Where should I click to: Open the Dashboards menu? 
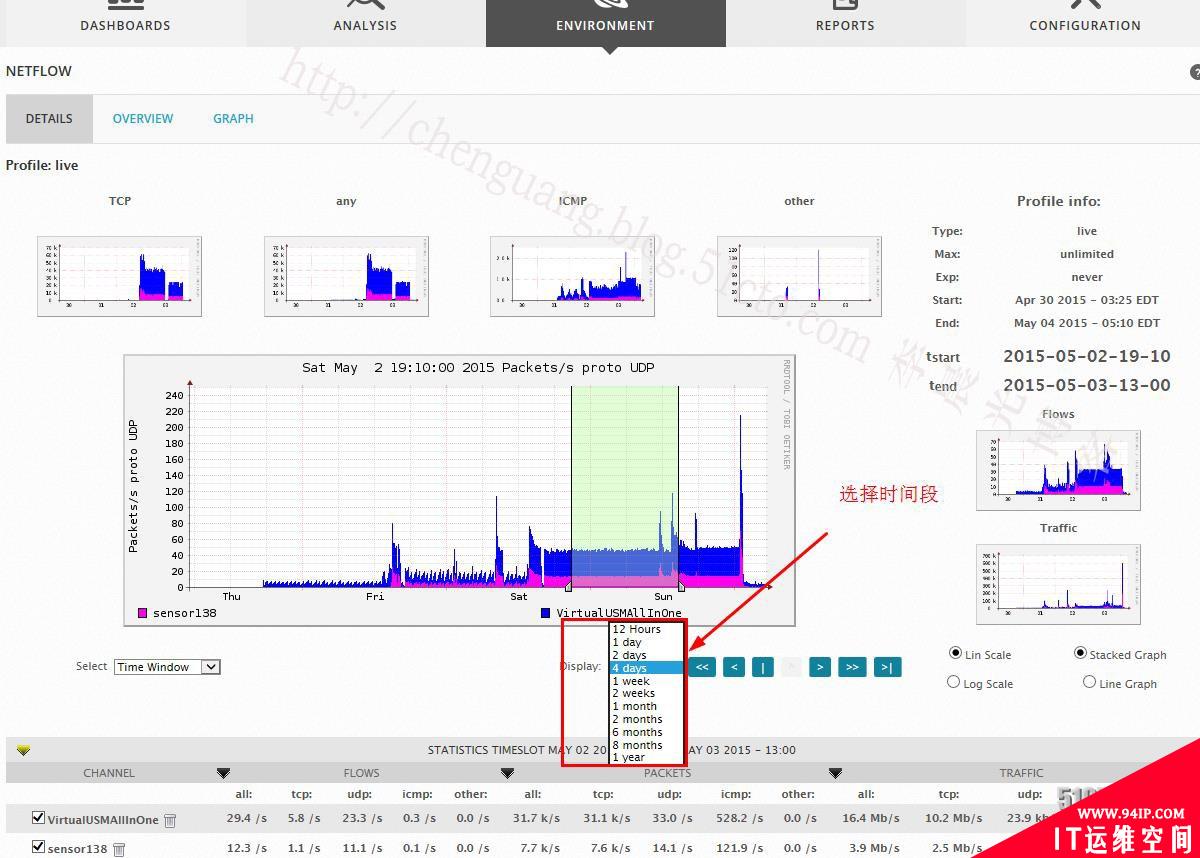125,23
